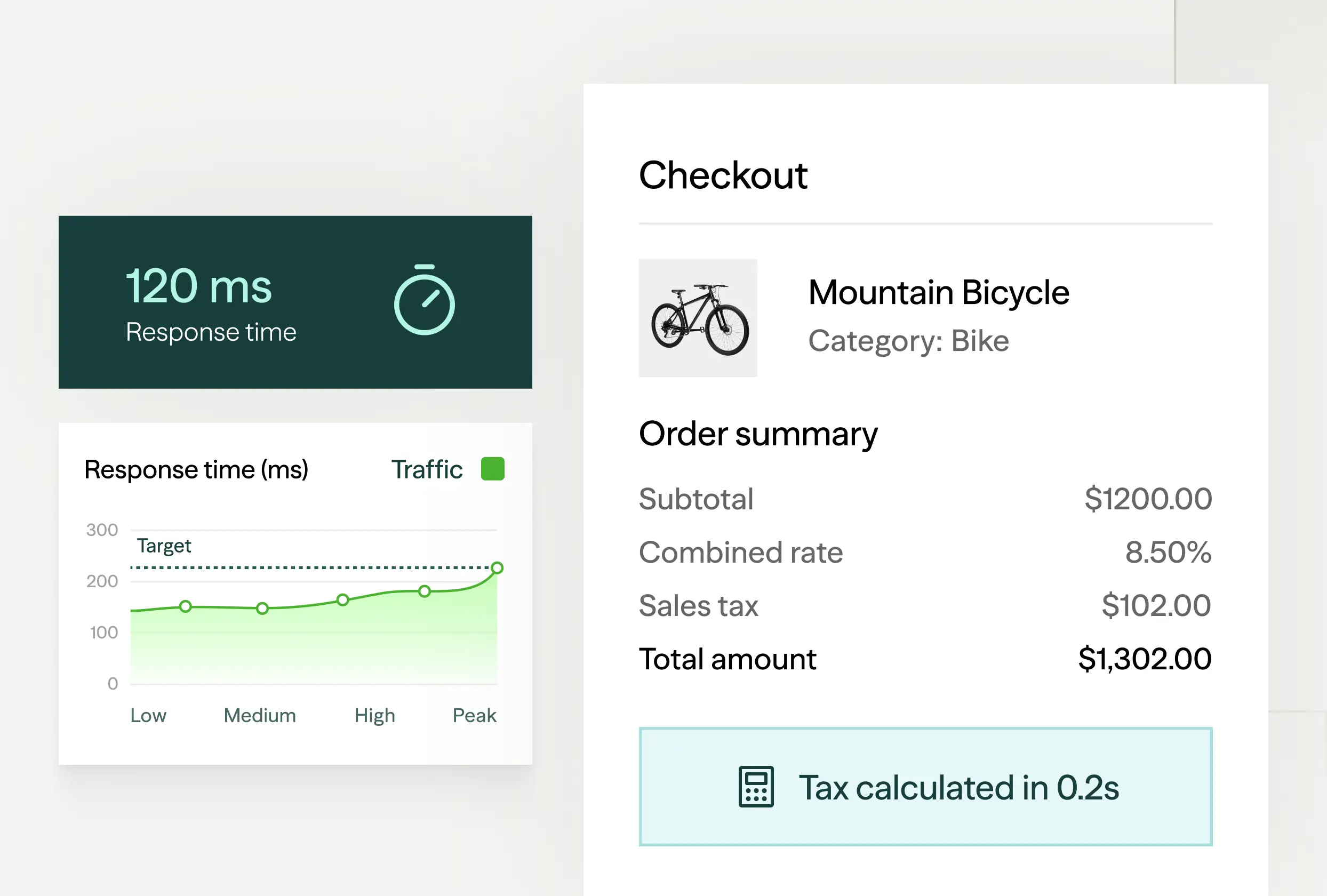Click the Category: Bike text
The height and width of the screenshot is (896, 1327).
[908, 341]
